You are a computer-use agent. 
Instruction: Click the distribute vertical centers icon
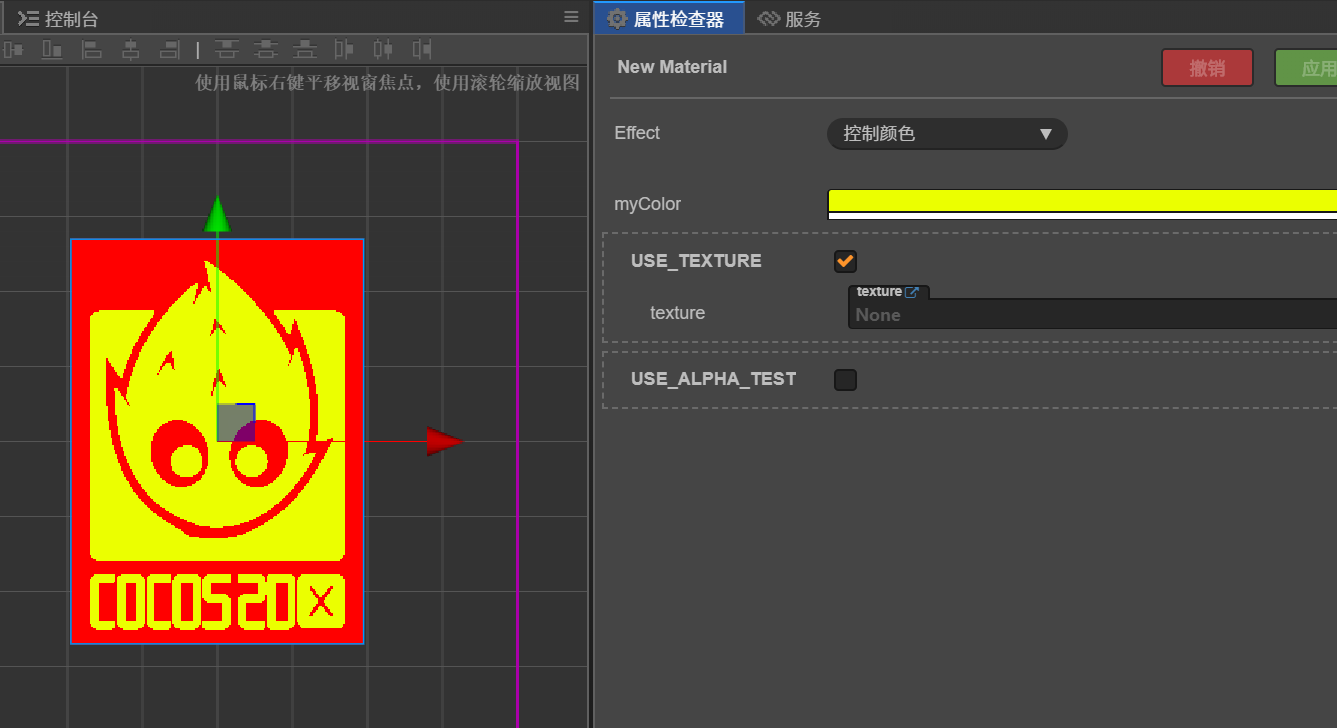tap(266, 49)
